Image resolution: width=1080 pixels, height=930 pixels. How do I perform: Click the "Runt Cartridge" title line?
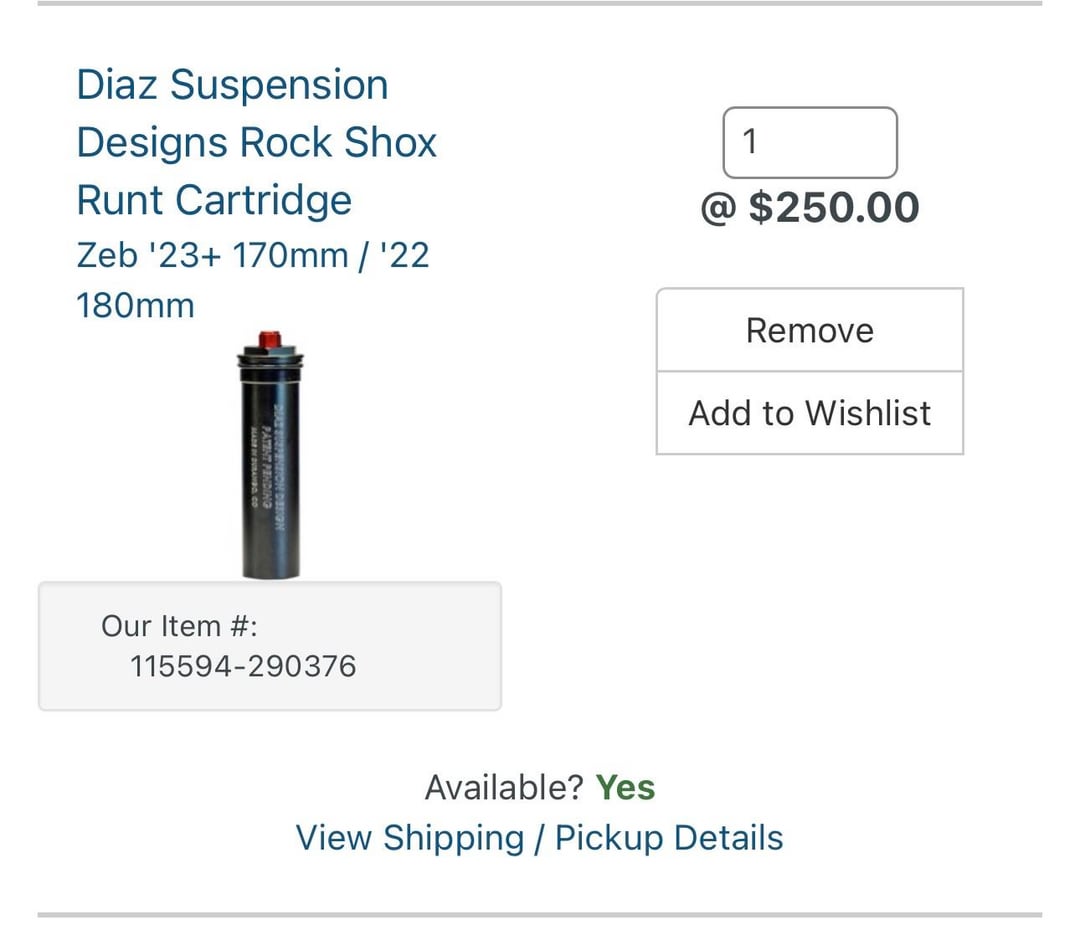(x=214, y=200)
